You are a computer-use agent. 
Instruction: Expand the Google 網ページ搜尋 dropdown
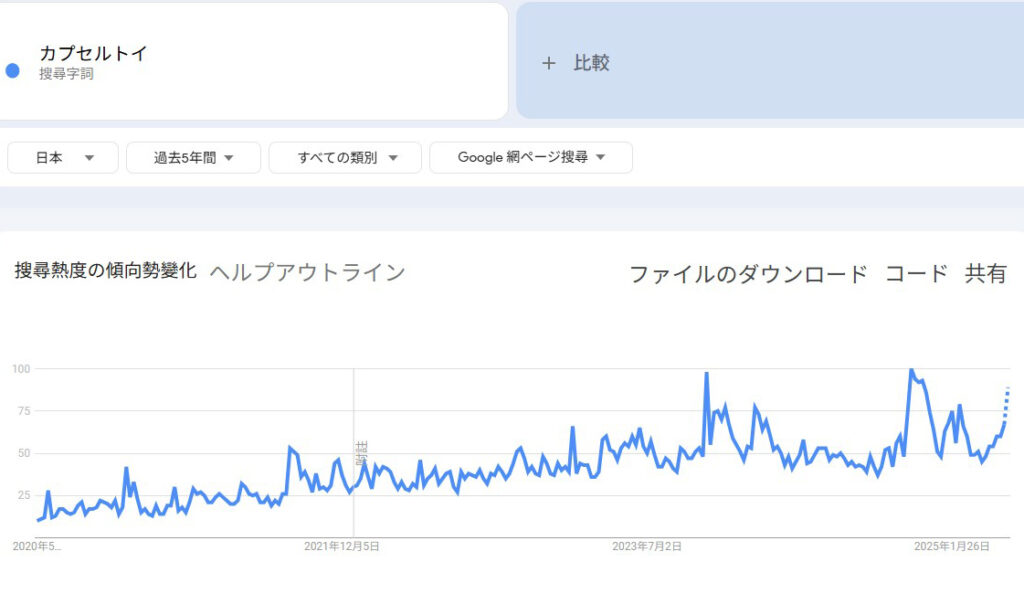click(531, 158)
